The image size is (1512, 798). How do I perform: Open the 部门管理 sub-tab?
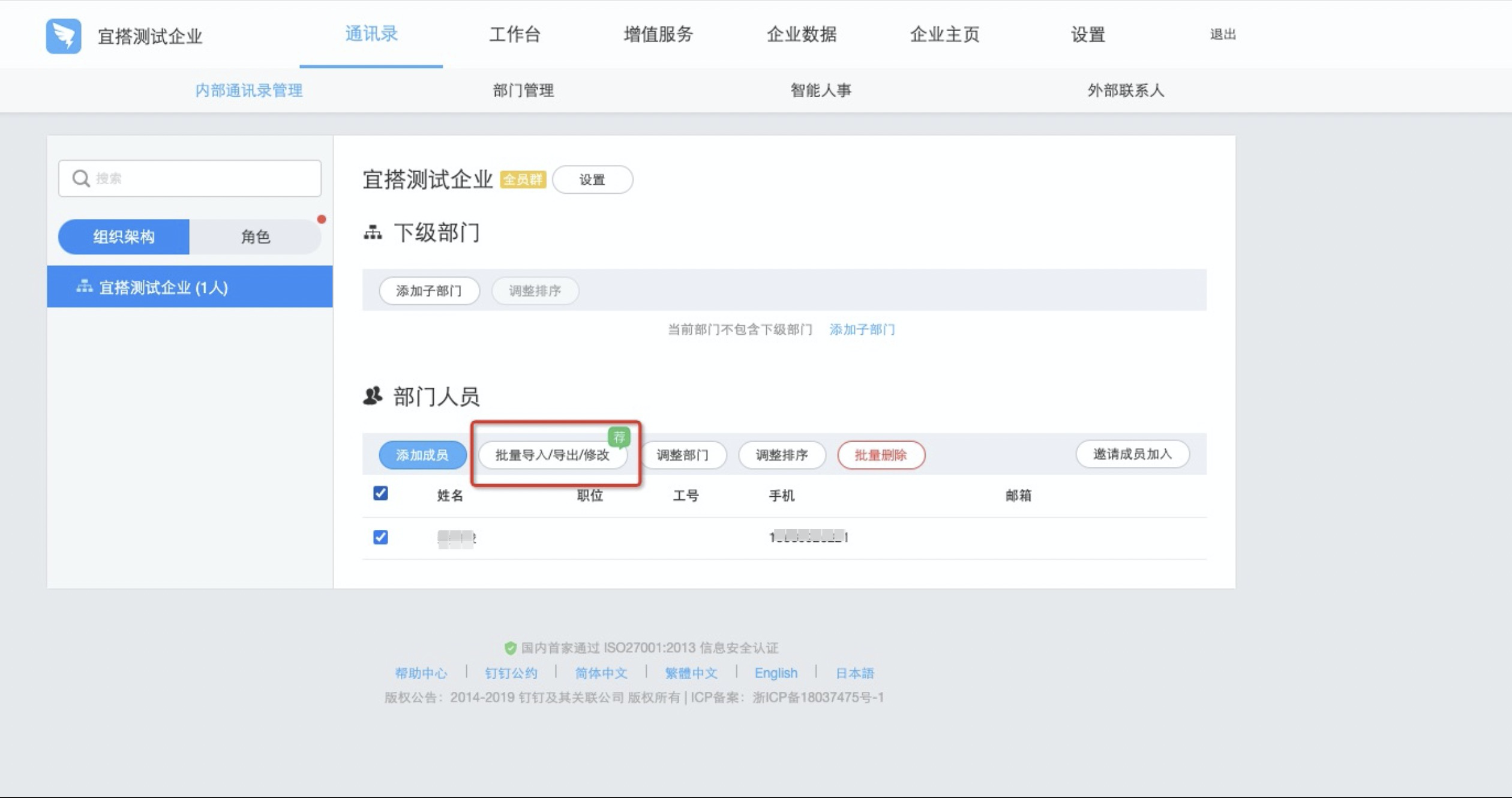tap(523, 91)
